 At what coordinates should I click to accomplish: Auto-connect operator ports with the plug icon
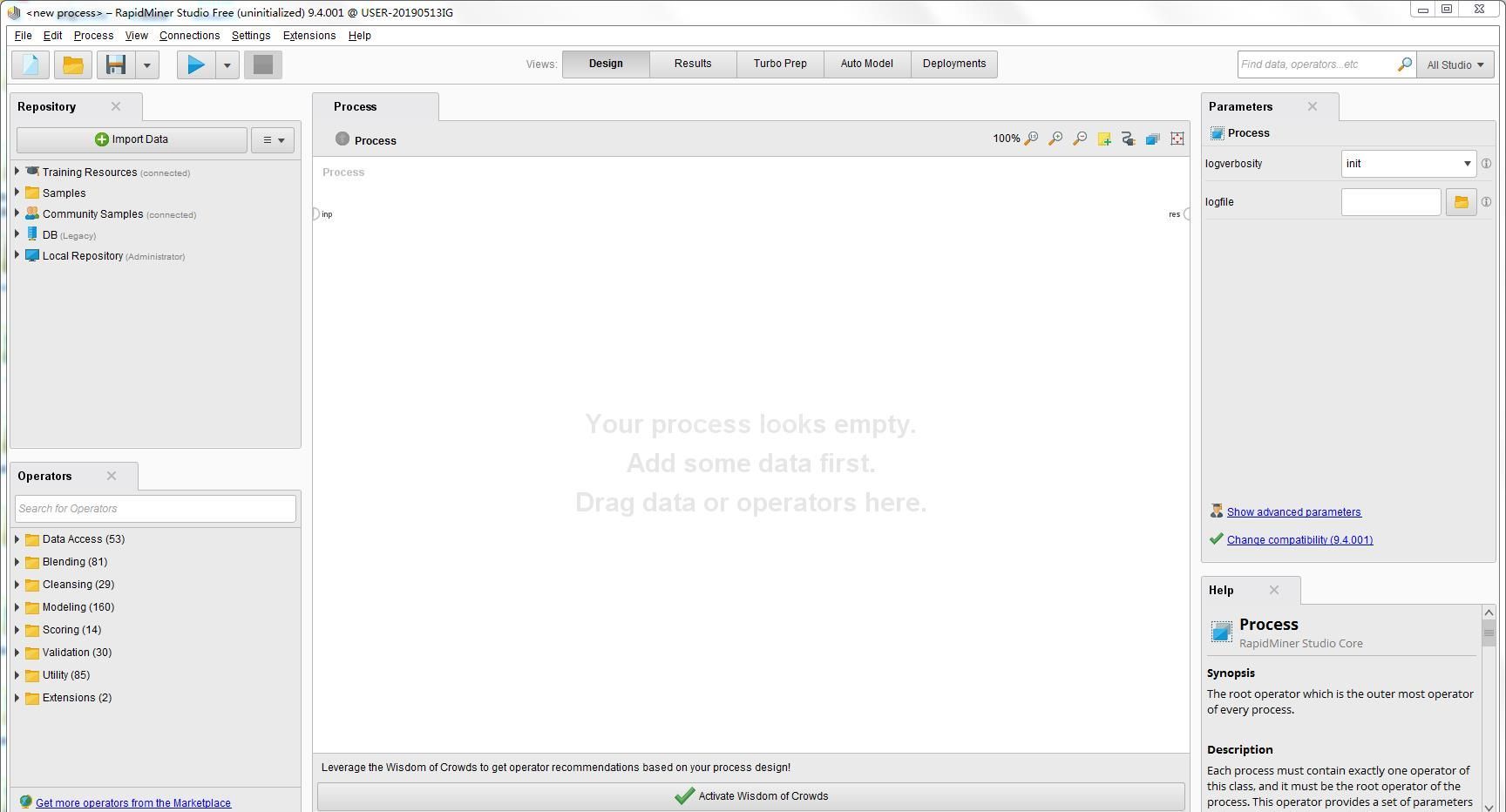pyautogui.click(x=1129, y=139)
